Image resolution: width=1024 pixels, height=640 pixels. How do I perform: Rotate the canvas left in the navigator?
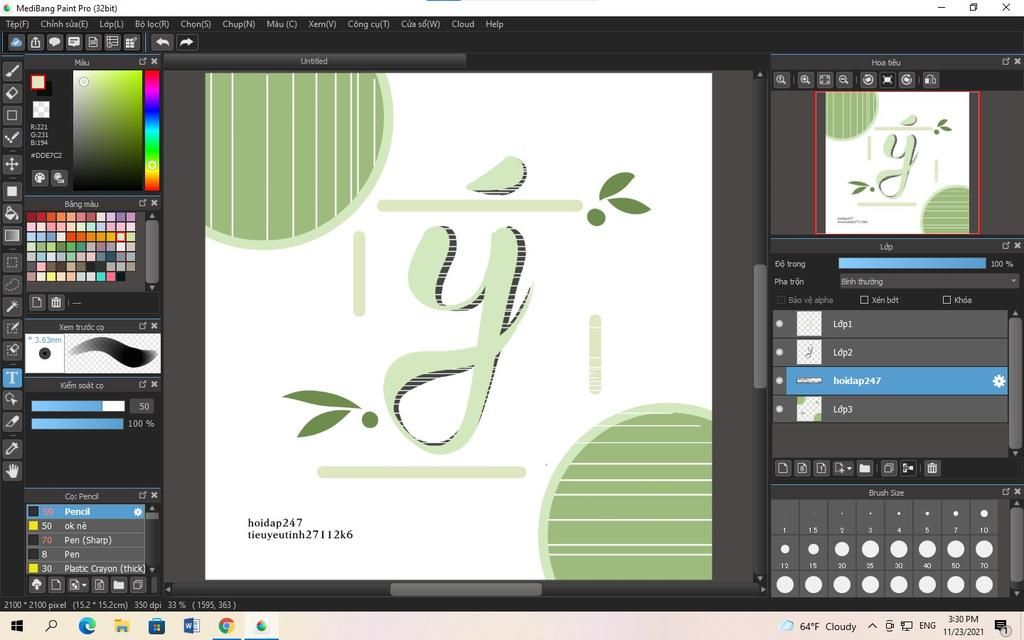click(x=868, y=80)
